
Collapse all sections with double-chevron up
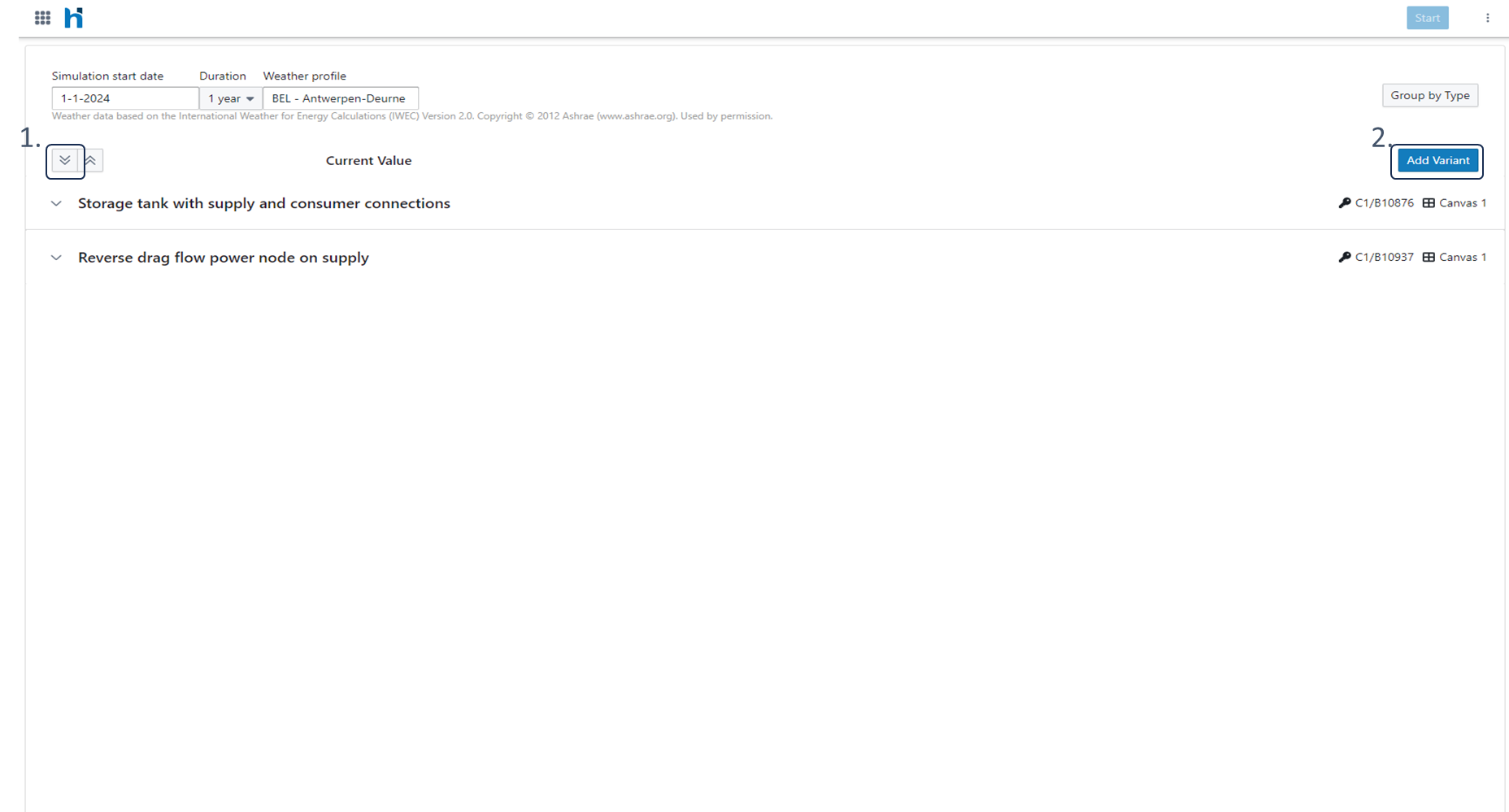(91, 160)
